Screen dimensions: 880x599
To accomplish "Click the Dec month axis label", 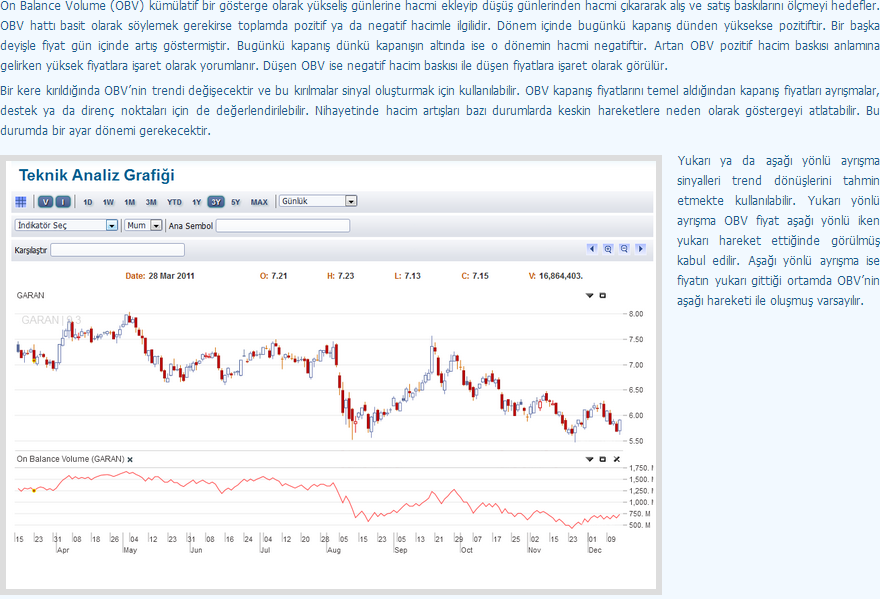I will [x=595, y=550].
